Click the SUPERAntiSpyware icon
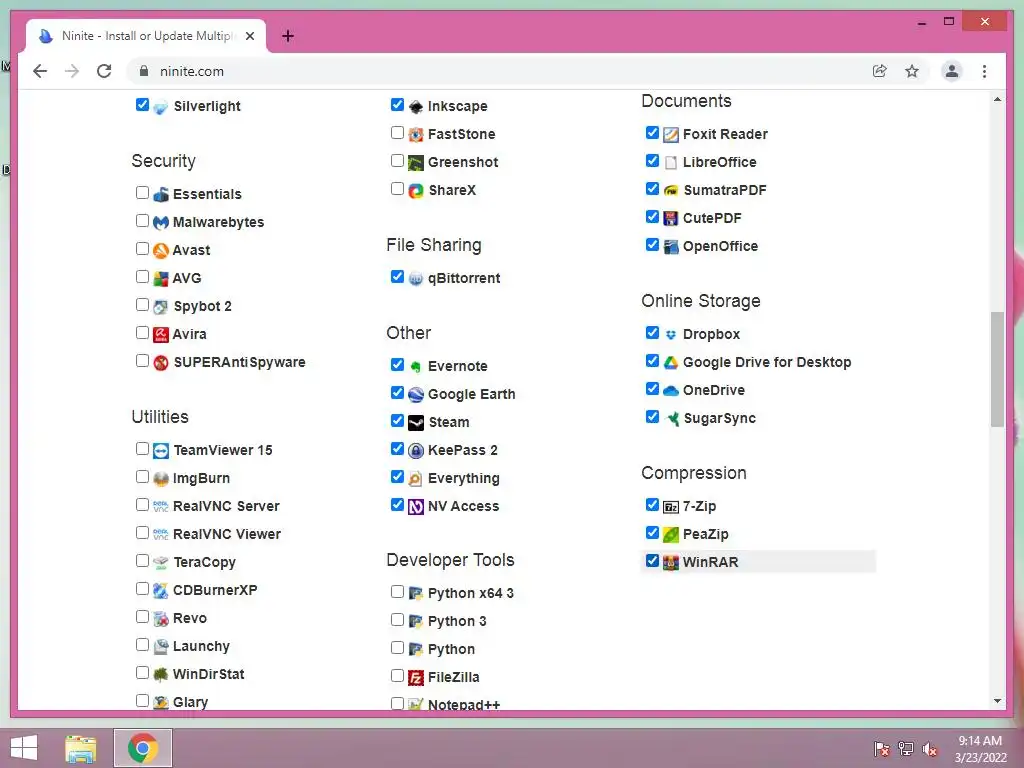The width and height of the screenshot is (1024, 768). [x=161, y=362]
